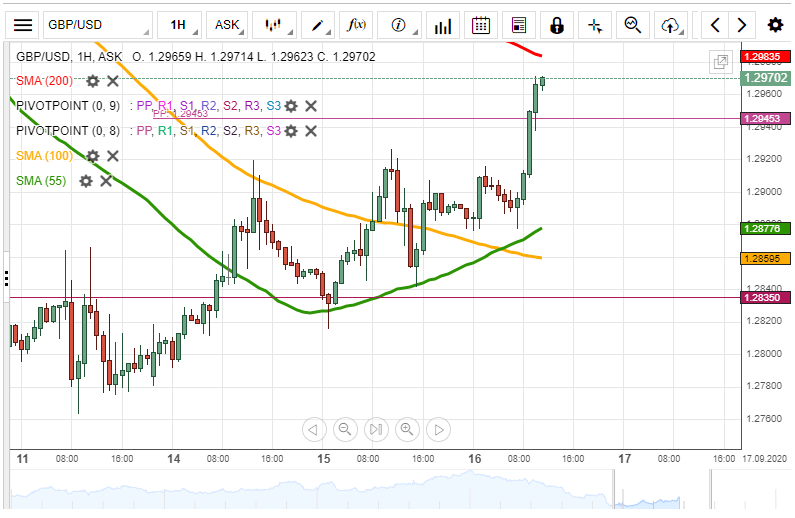Image resolution: width=795 pixels, height=518 pixels.
Task: Click the date 14 on time axis
Action: (x=173, y=459)
